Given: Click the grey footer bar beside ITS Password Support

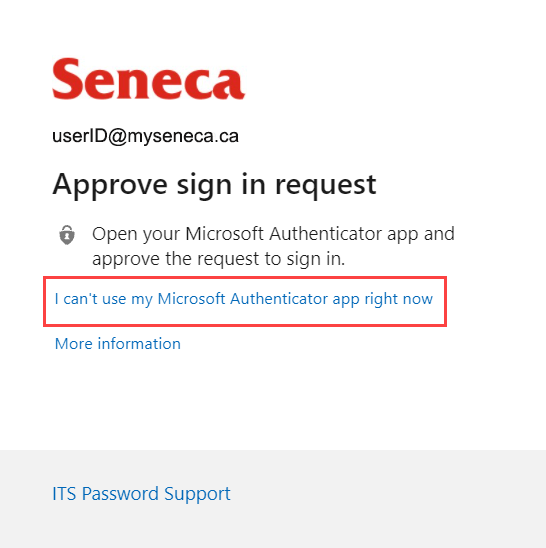Looking at the screenshot, I should pyautogui.click(x=385, y=494).
